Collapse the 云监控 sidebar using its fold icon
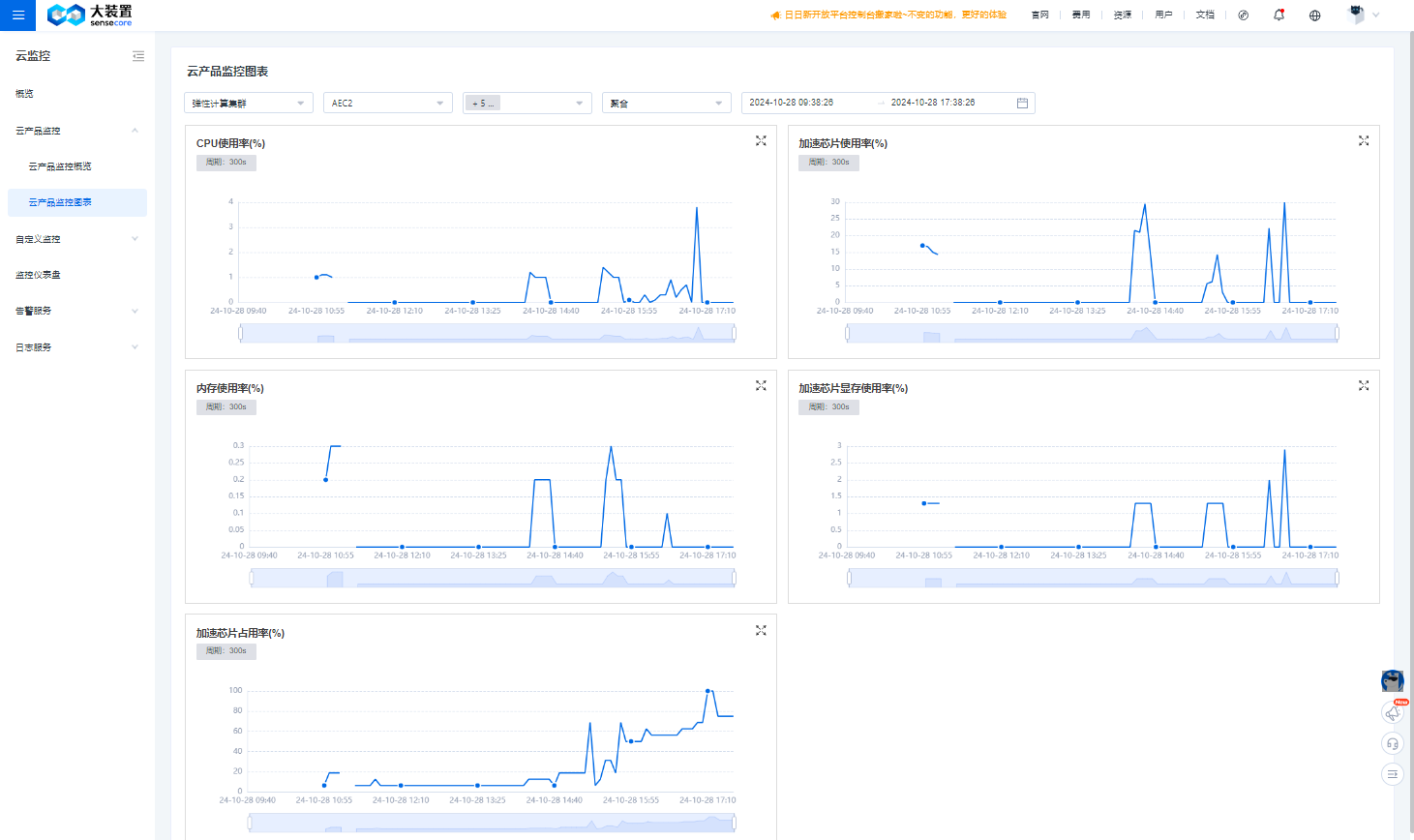This screenshot has width=1414, height=840. 138,56
